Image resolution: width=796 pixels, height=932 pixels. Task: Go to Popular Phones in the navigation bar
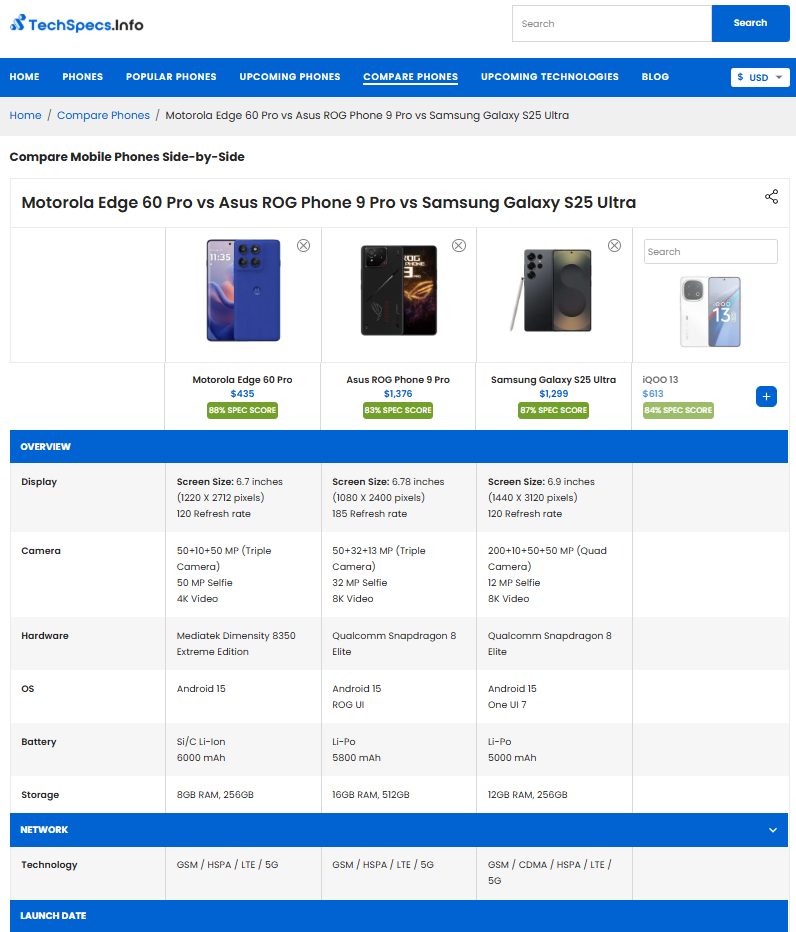171,77
